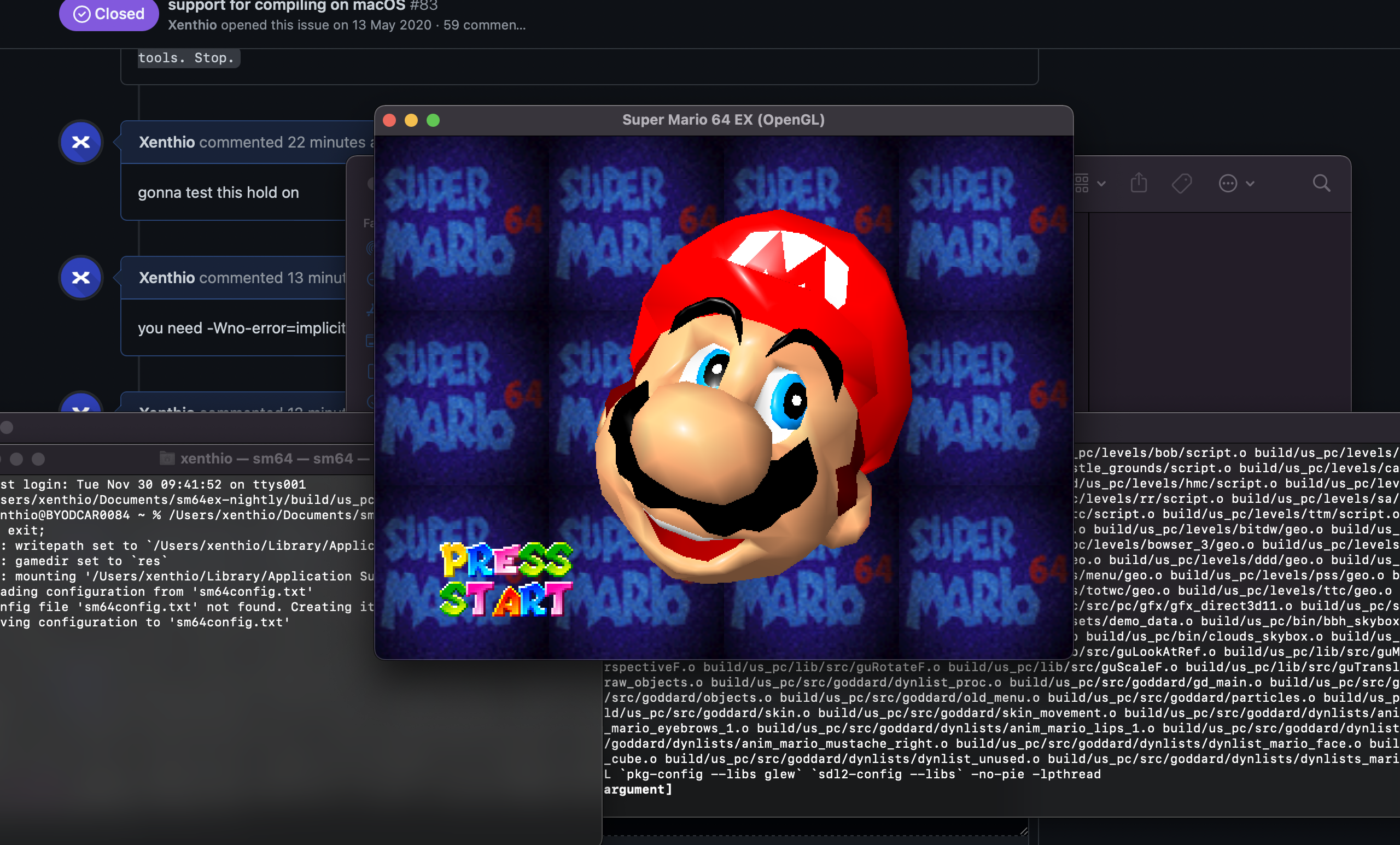
Task: Expand the chevron next to the group view icon
Action: (1102, 184)
